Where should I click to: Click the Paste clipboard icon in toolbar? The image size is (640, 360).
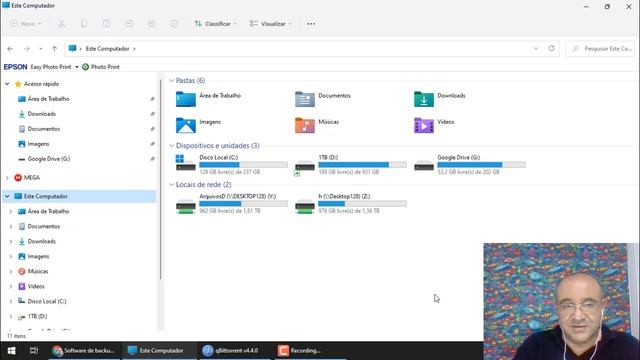[x=107, y=24]
